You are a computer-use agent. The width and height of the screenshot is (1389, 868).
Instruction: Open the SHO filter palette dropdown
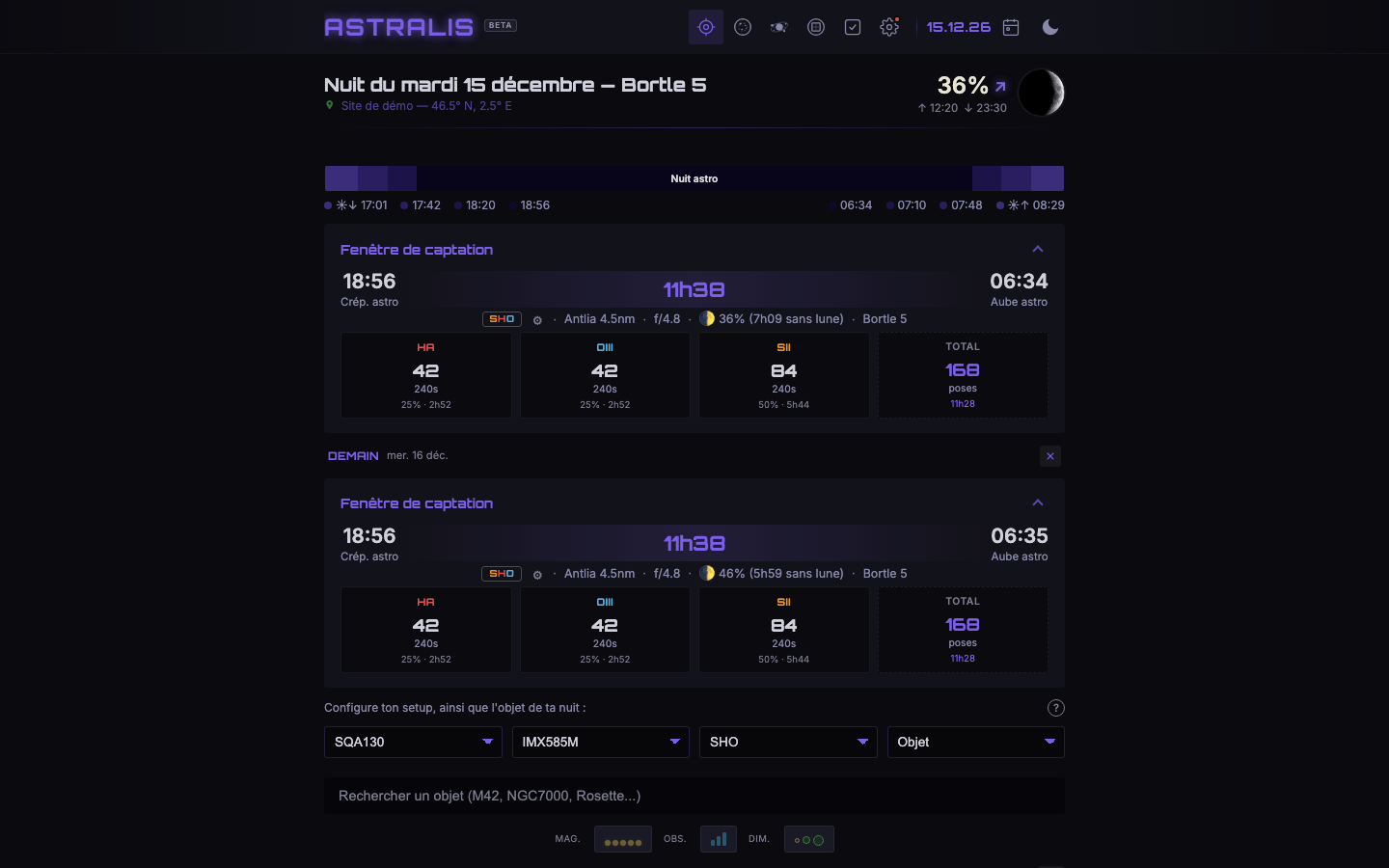click(788, 742)
